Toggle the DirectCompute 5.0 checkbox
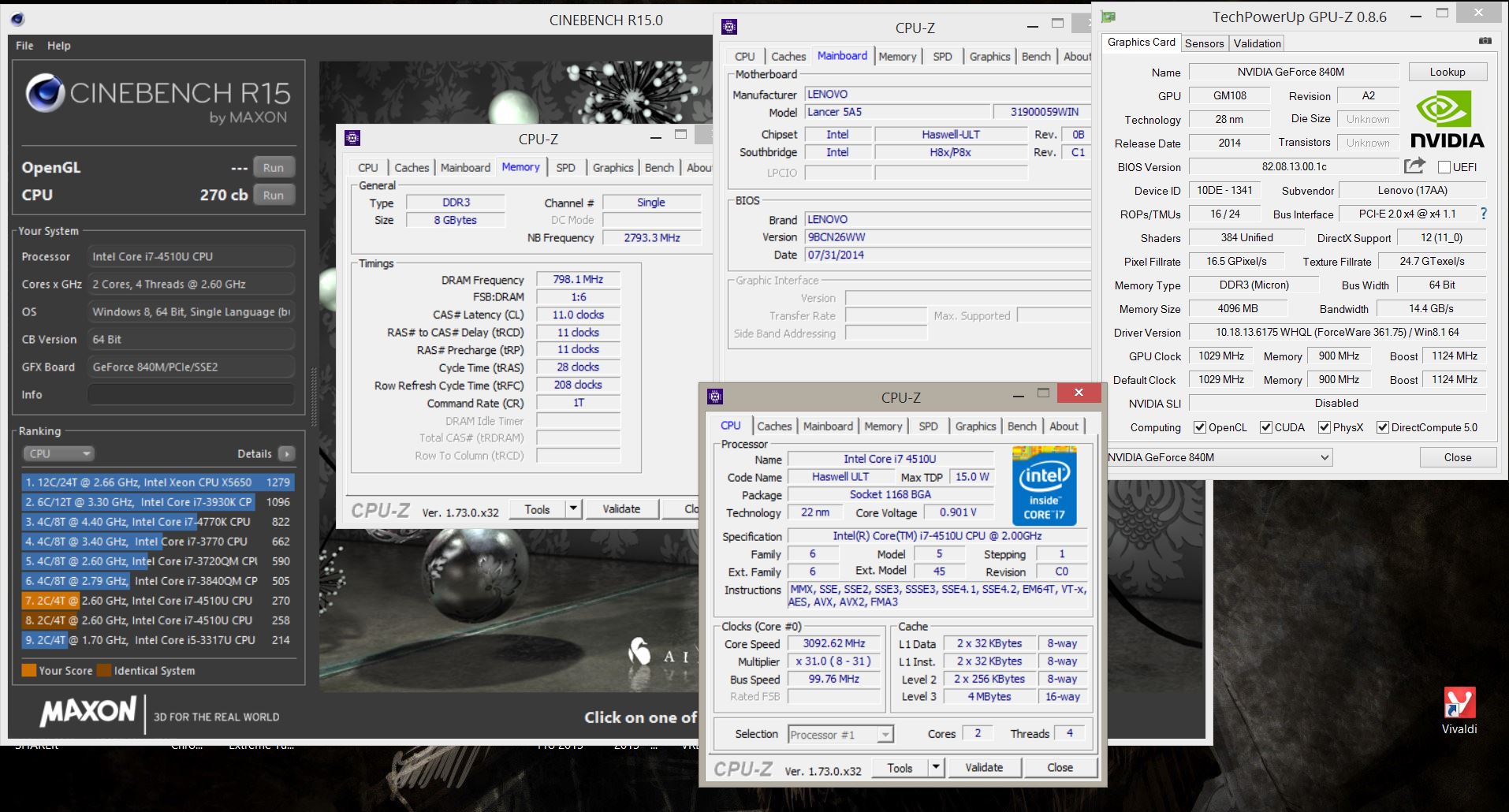The height and width of the screenshot is (812, 1509). tap(1383, 427)
